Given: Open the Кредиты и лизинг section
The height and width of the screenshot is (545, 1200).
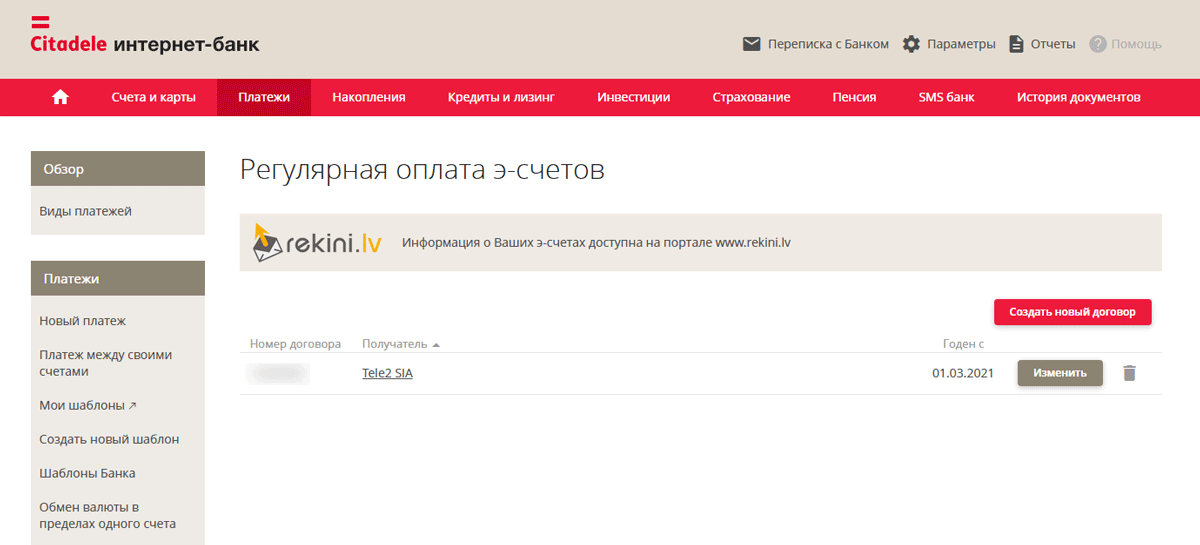Looking at the screenshot, I should coord(501,97).
